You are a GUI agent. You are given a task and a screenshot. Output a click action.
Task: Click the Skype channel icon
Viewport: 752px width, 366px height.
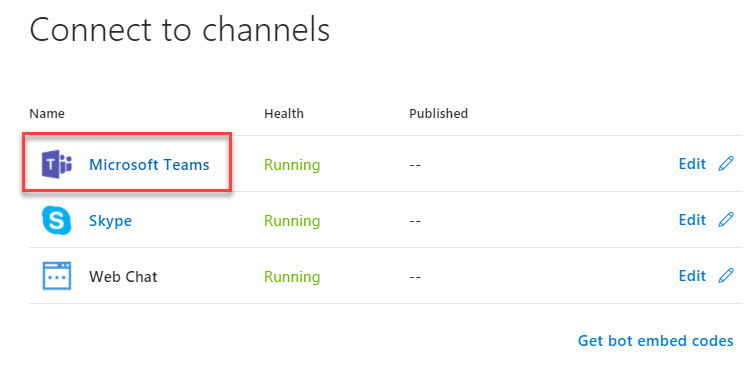[x=57, y=220]
